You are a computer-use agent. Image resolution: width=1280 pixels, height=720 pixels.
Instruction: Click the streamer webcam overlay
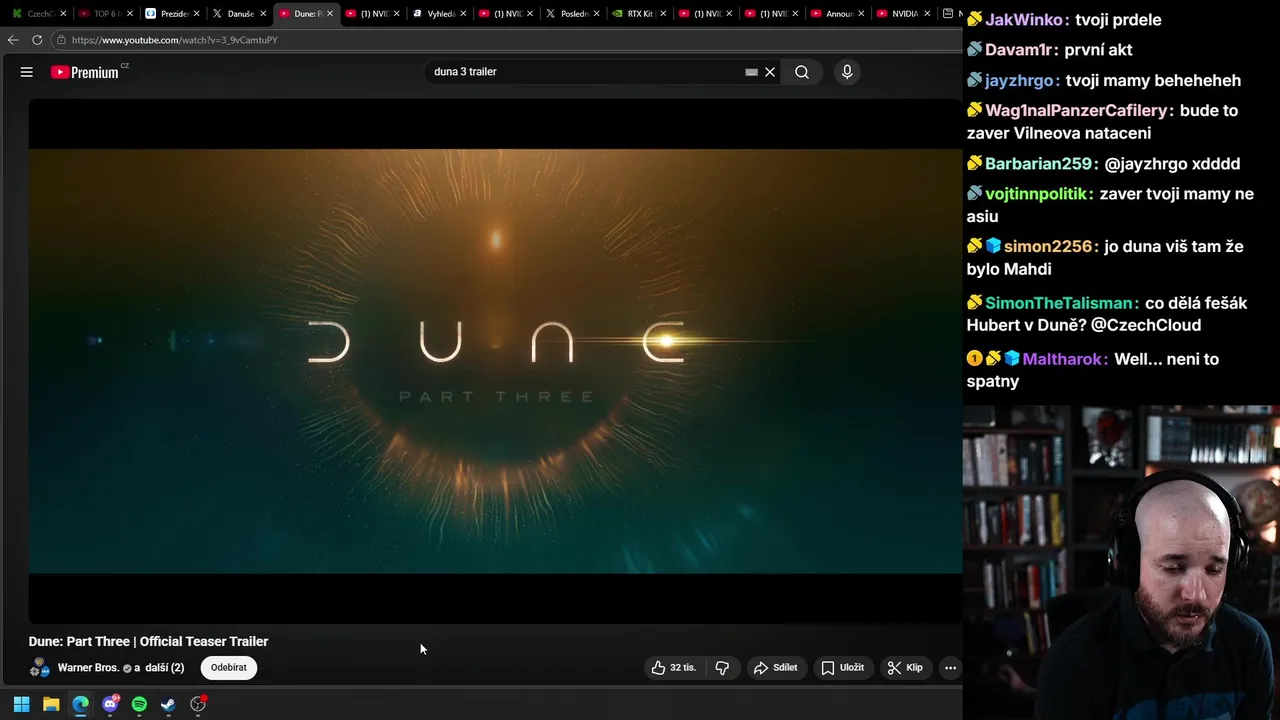coord(1121,562)
